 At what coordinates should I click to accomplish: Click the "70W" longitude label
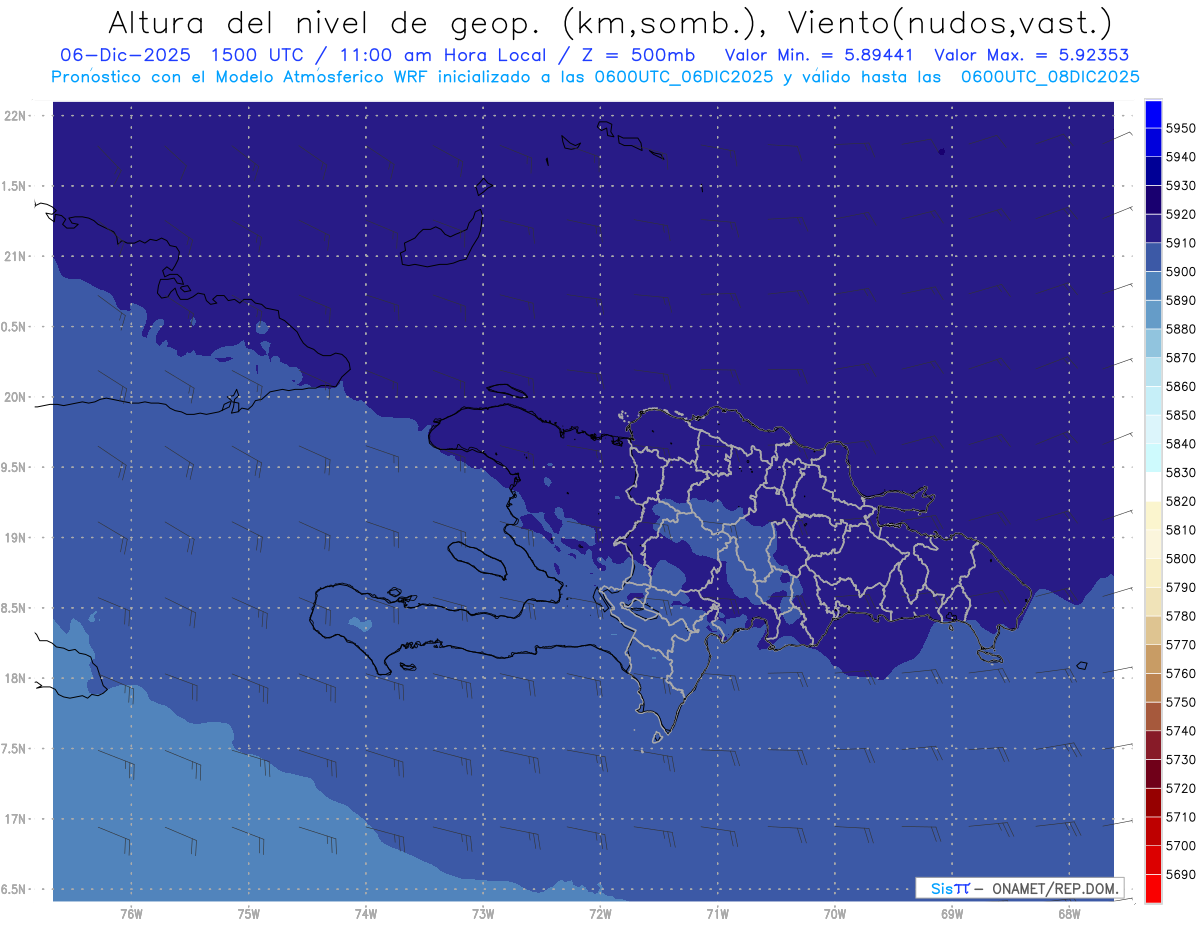coord(835,915)
